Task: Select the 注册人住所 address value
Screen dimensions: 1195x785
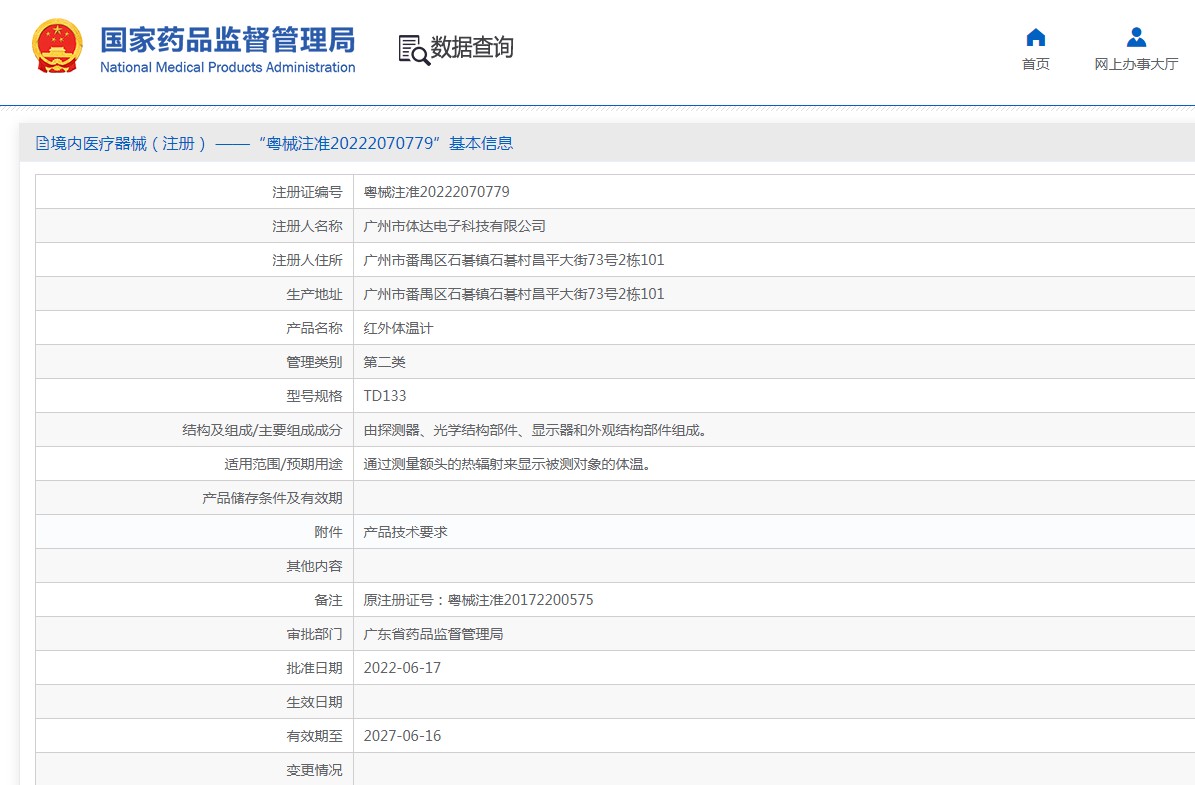Action: point(514,260)
